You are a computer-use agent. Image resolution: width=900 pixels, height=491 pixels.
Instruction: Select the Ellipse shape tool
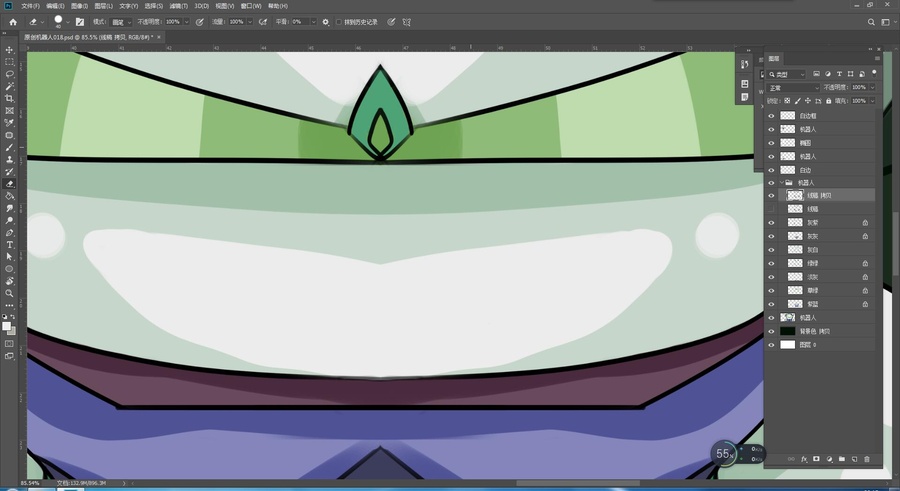[x=9, y=269]
